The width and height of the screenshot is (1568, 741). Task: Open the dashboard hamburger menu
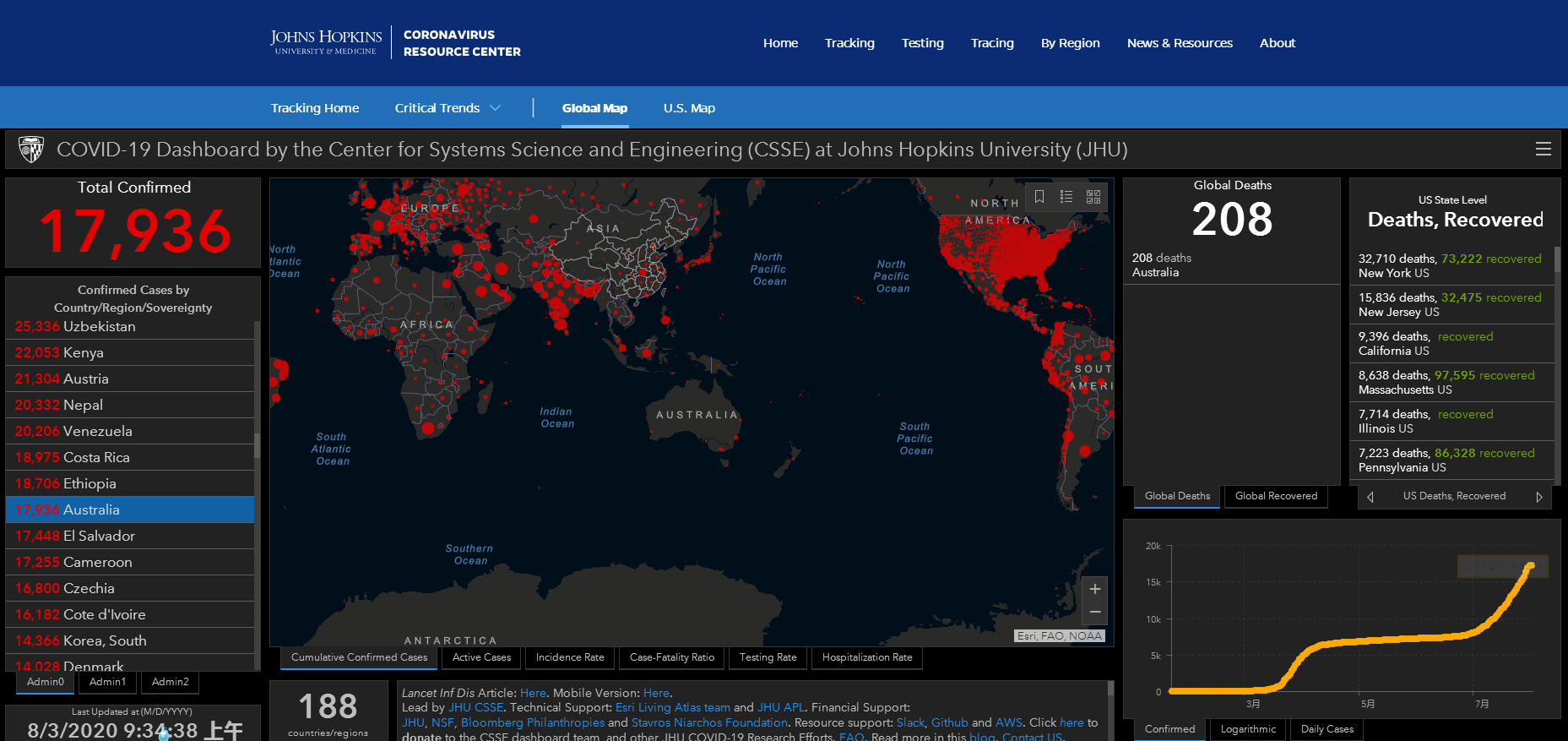(x=1543, y=150)
